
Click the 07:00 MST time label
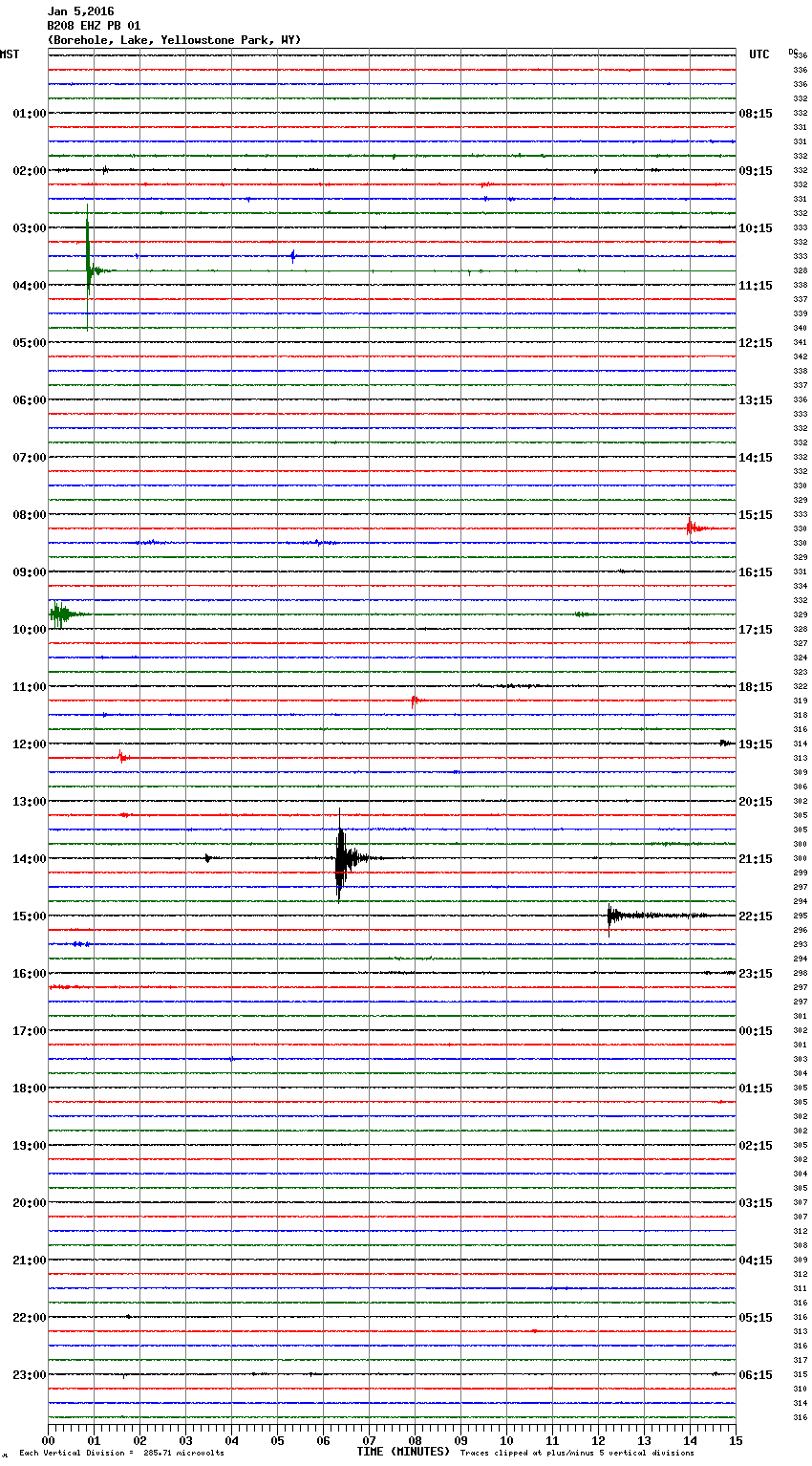click(x=30, y=458)
